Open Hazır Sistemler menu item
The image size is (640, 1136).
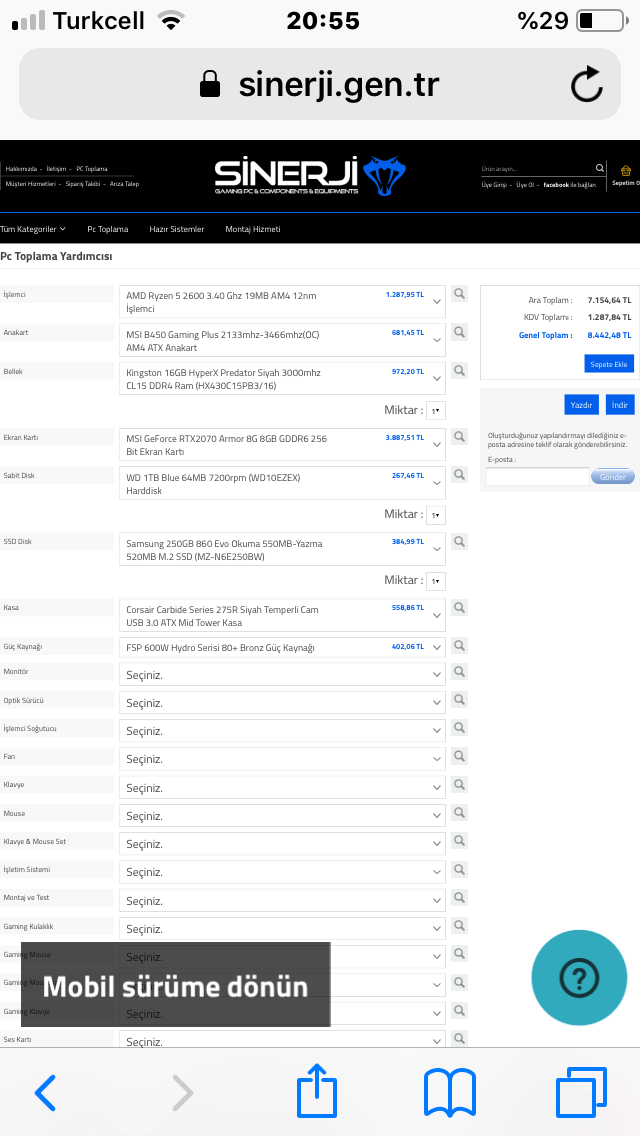177,229
